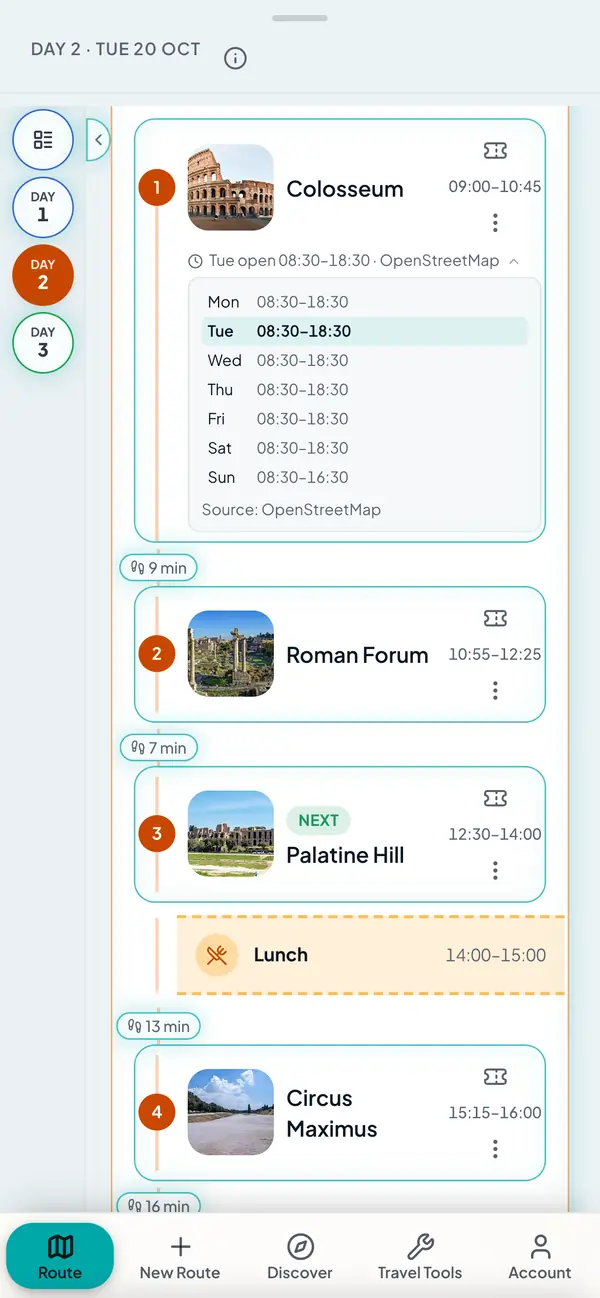Image resolution: width=600 pixels, height=1298 pixels.
Task: Open the Palatine Hill photo thumbnail
Action: point(231,834)
